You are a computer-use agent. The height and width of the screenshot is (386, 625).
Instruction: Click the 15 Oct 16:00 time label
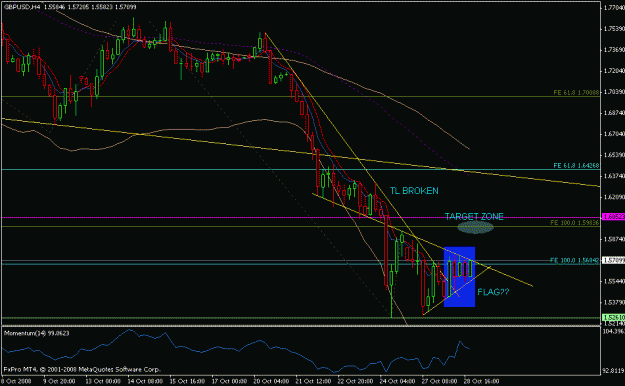pos(187,381)
